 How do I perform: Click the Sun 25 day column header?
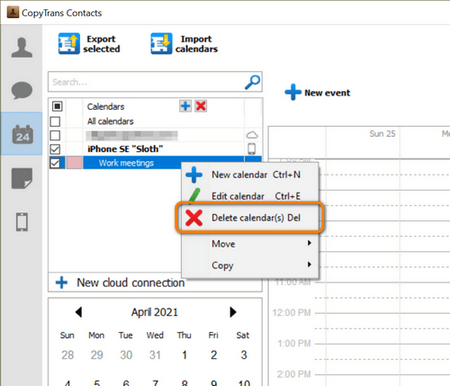pos(382,134)
